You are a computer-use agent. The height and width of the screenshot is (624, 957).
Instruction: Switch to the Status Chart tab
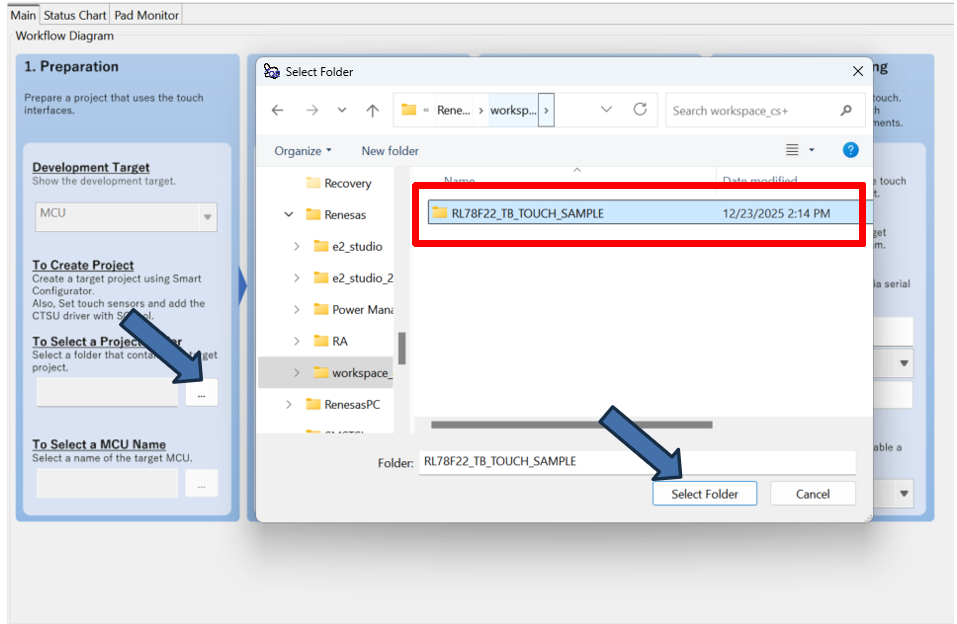pyautogui.click(x=74, y=15)
